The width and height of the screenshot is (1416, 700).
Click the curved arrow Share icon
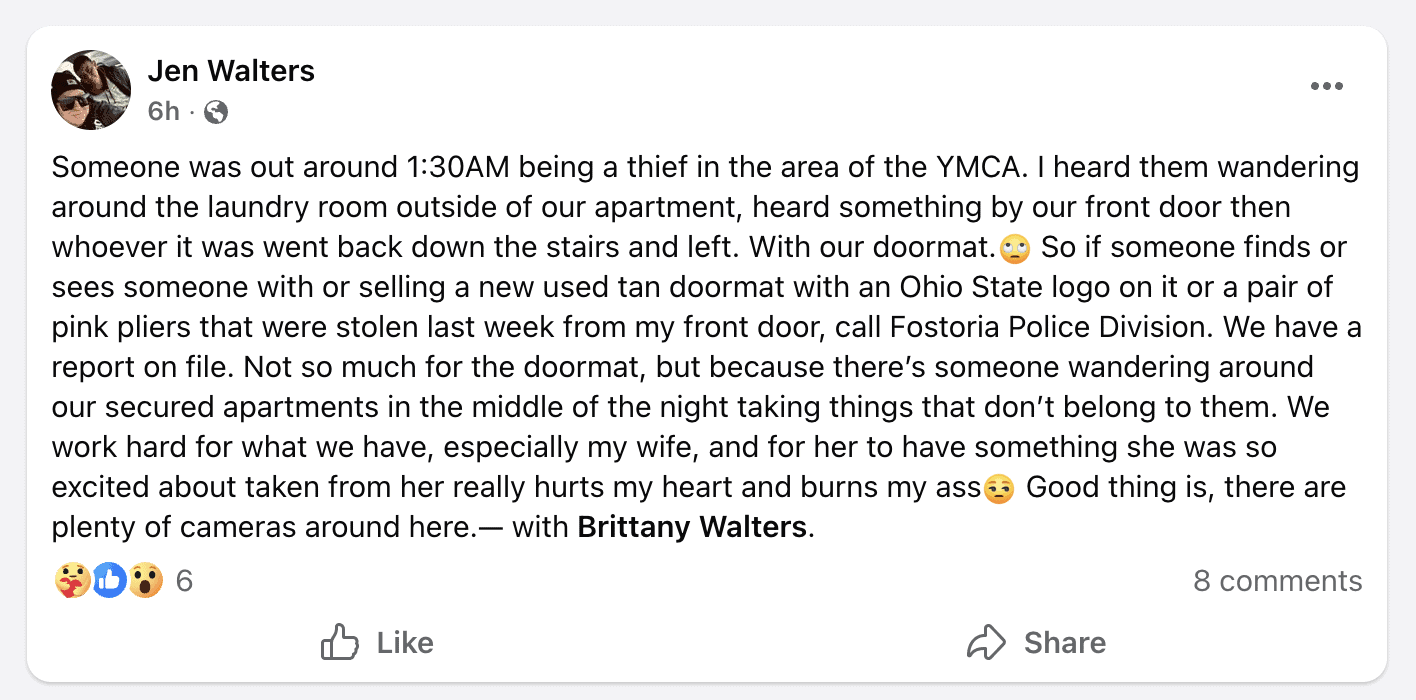986,642
